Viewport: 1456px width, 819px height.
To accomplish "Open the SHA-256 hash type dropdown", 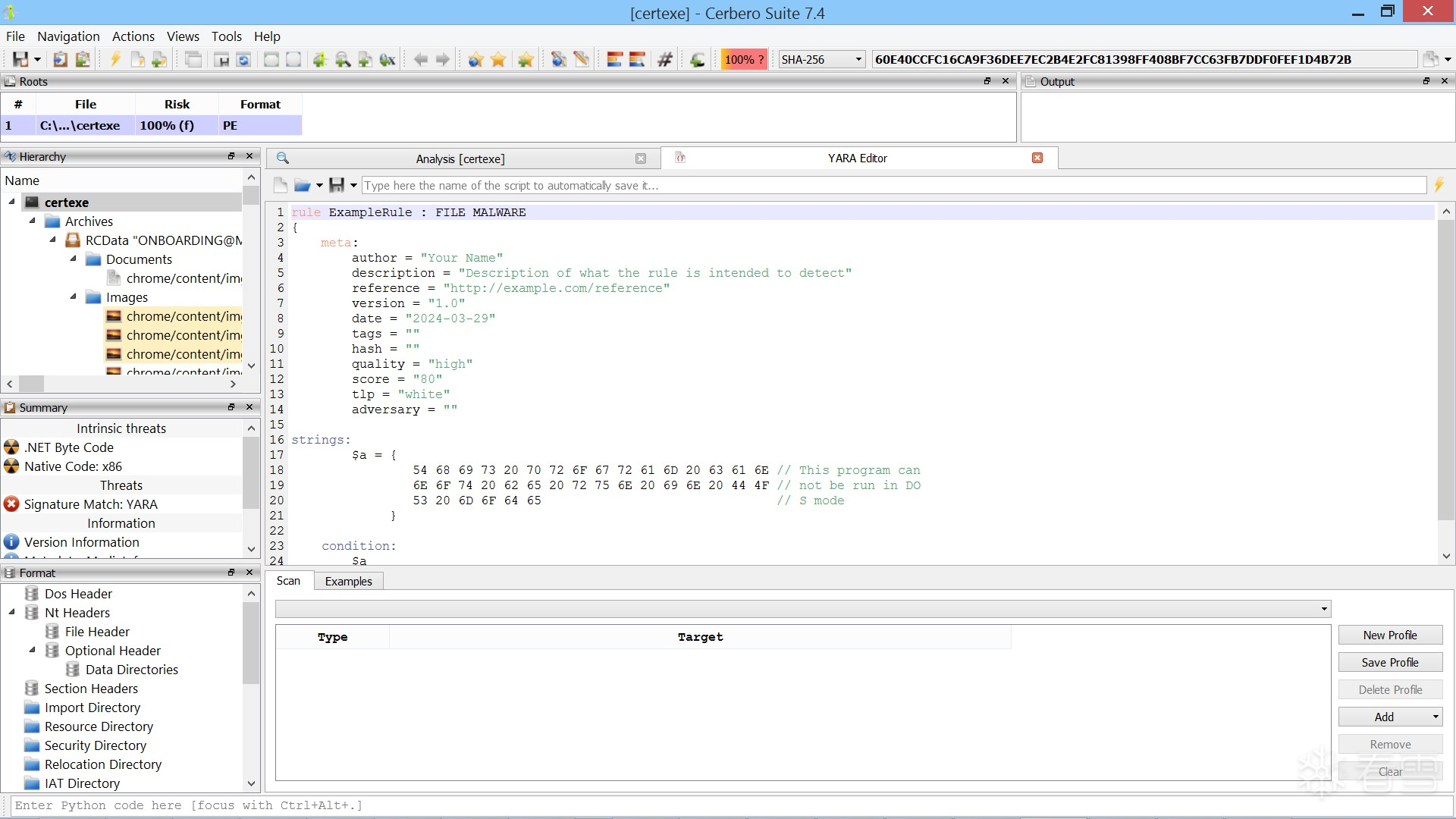I will pyautogui.click(x=823, y=59).
